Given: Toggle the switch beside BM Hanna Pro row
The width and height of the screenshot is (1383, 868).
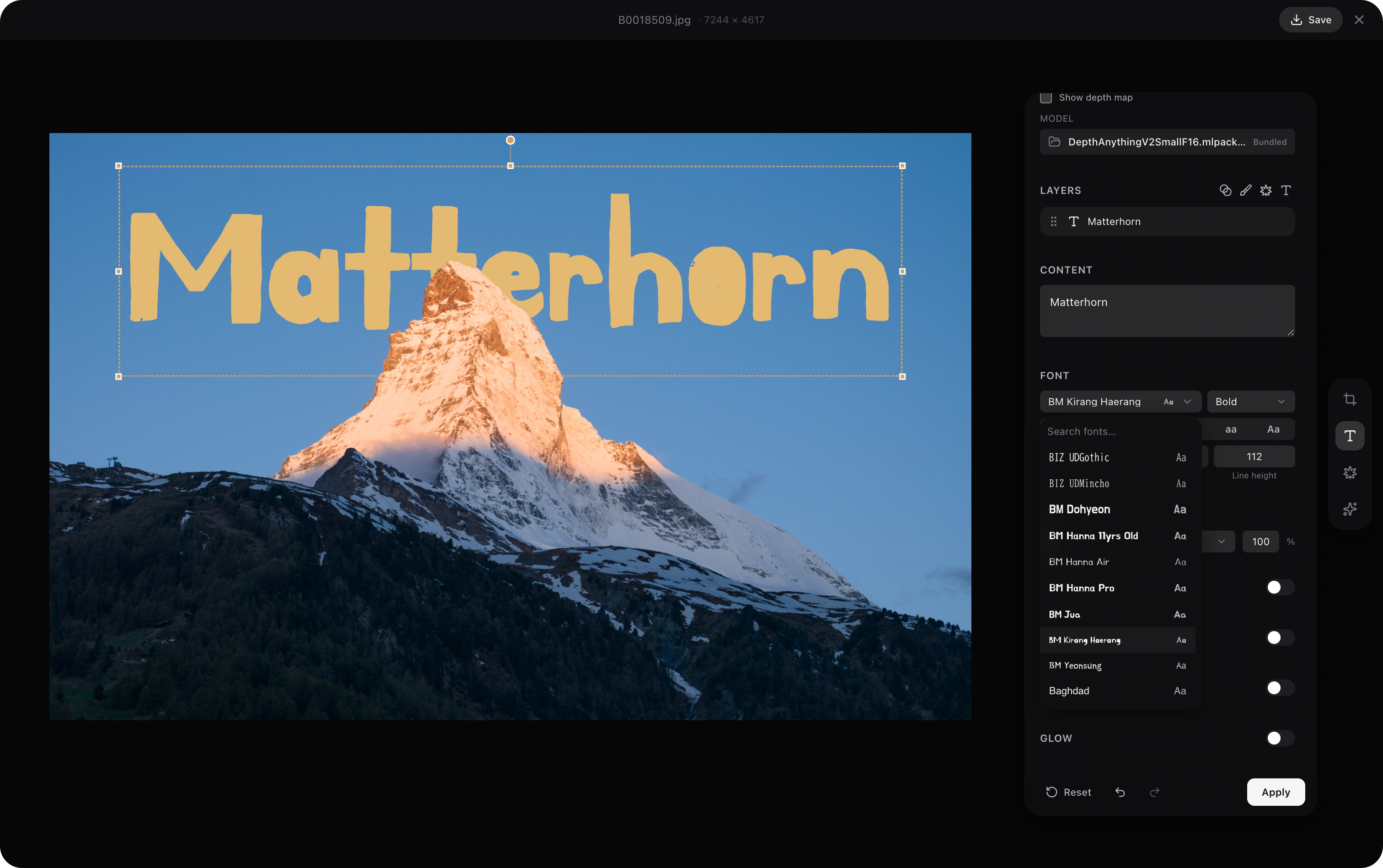Looking at the screenshot, I should click(x=1280, y=587).
